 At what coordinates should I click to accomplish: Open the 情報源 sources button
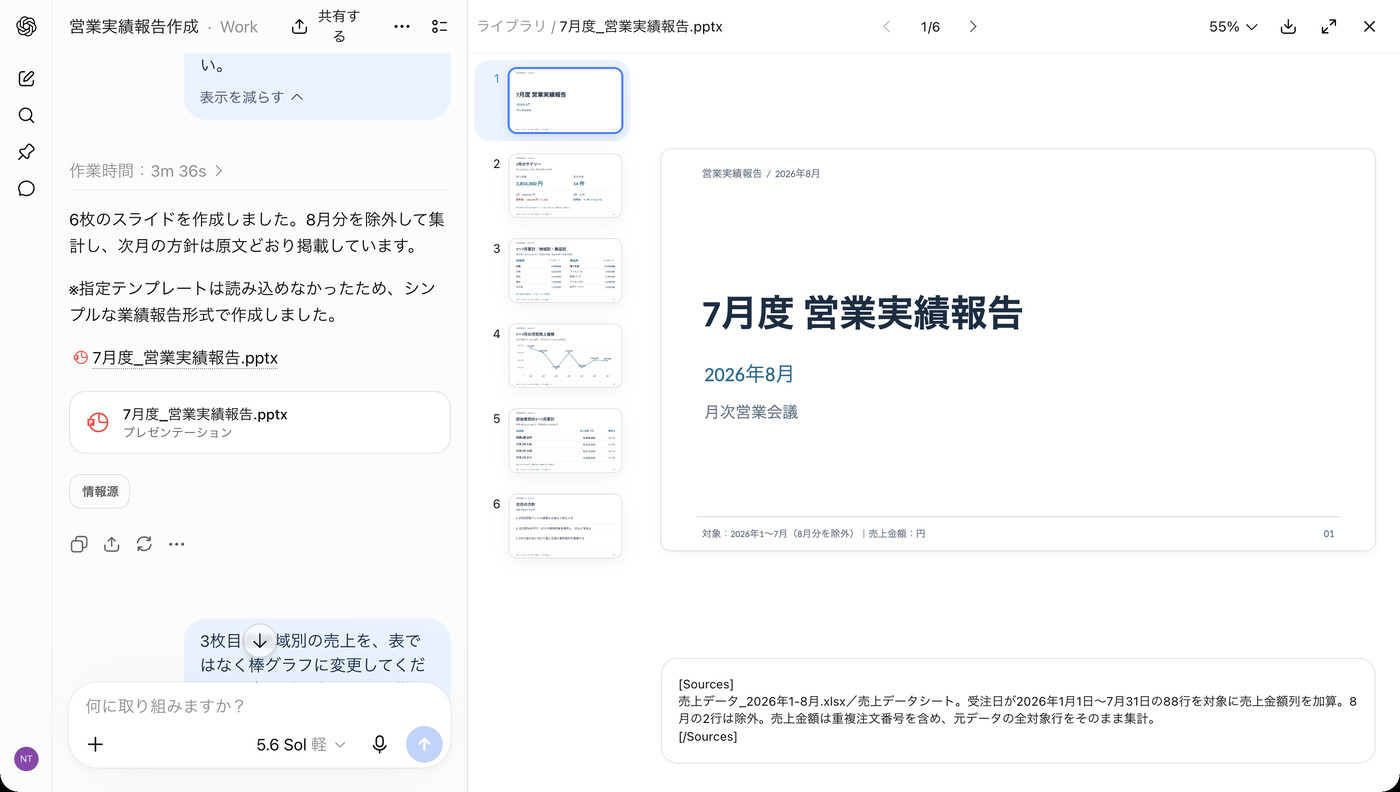[100, 491]
